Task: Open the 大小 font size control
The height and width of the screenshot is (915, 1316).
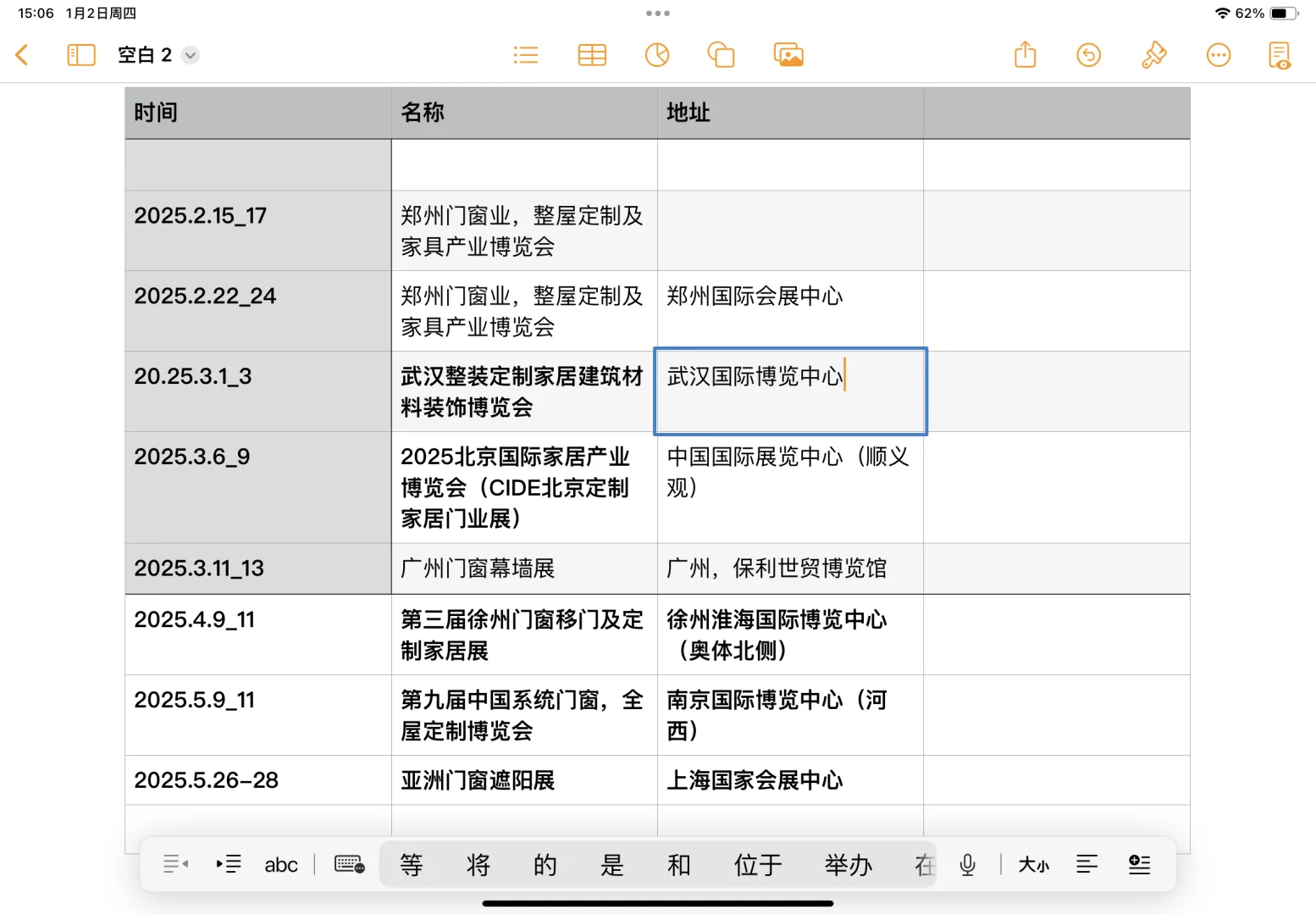Action: coord(1033,865)
